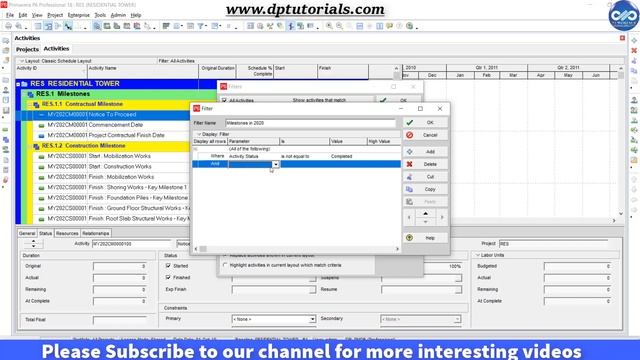This screenshot has width=640, height=360.
Task: Open the Relationships tab in details pane
Action: [96, 233]
